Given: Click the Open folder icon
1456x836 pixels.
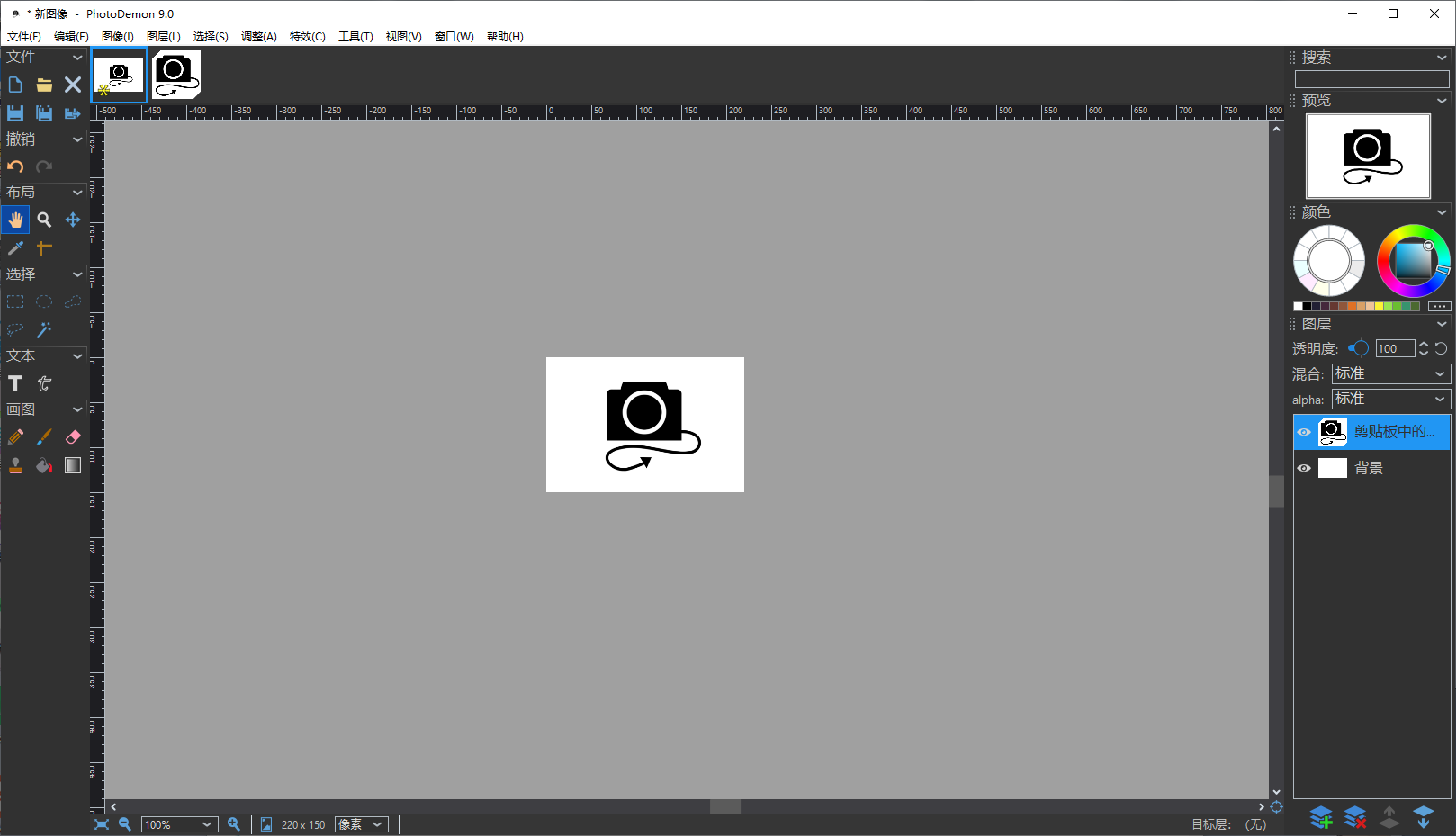Looking at the screenshot, I should (44, 85).
